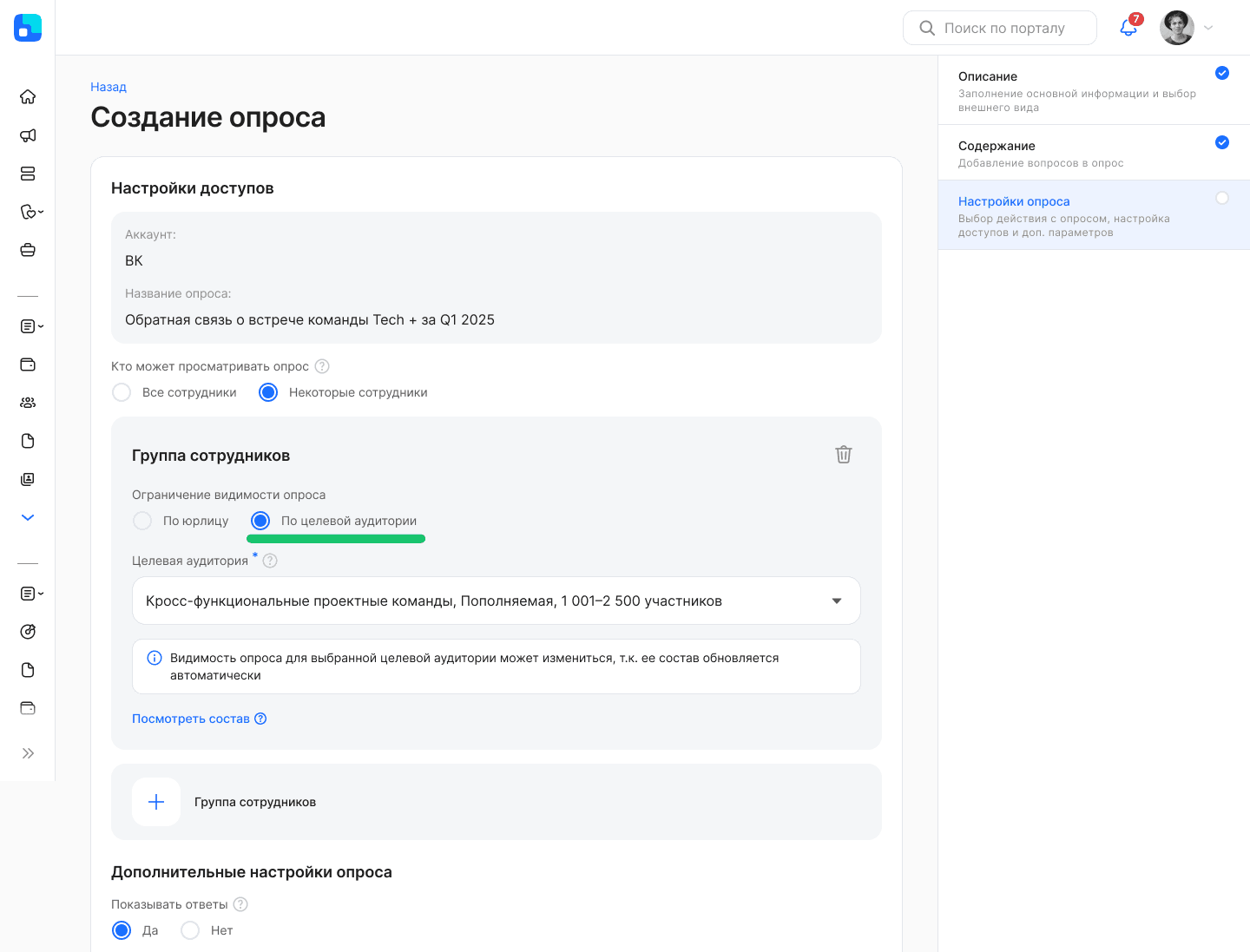
Task: Expand the heart shield sidebar menu
Action: click(31, 212)
